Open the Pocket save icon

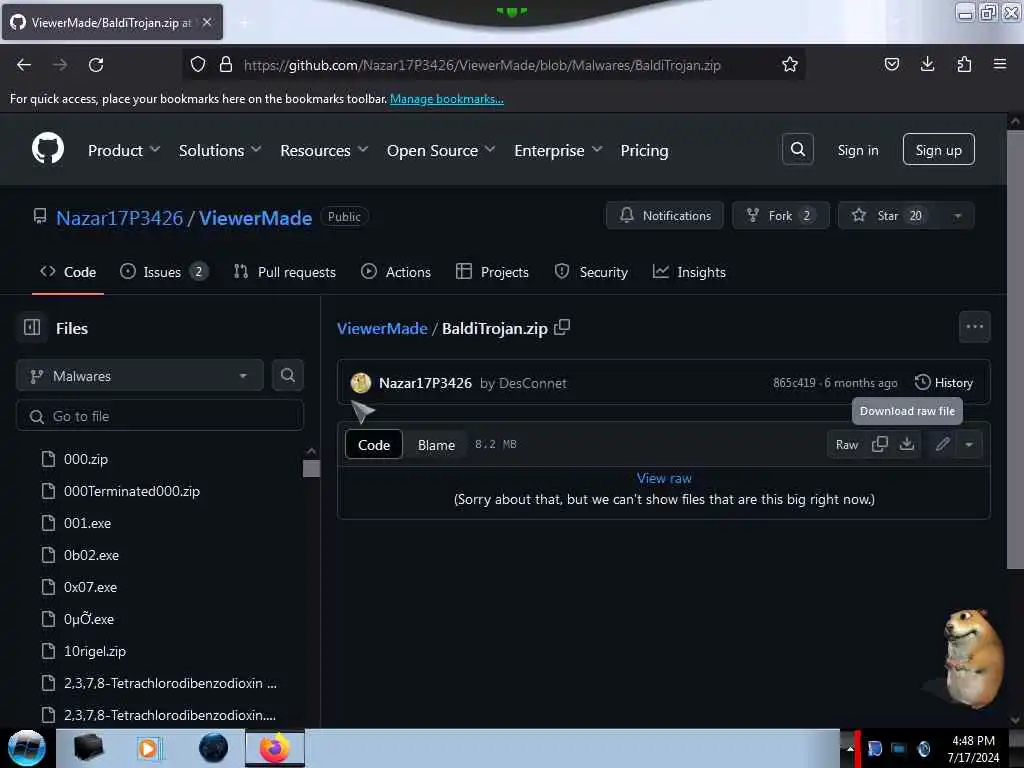point(891,64)
